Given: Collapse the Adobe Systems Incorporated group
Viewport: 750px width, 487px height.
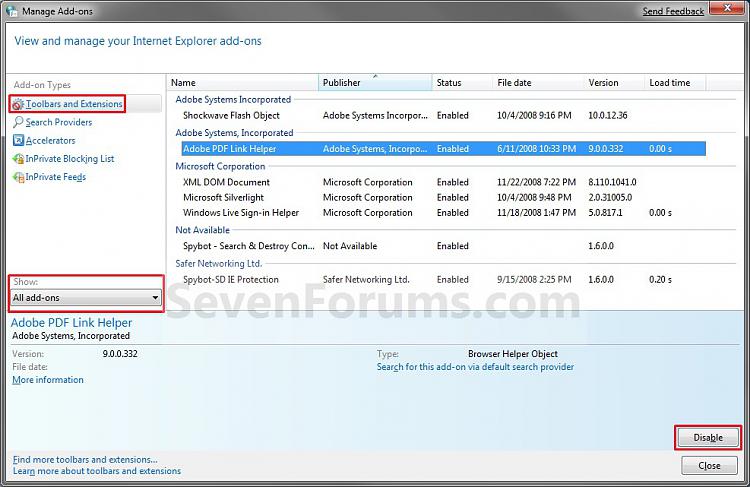Looking at the screenshot, I should (x=233, y=100).
